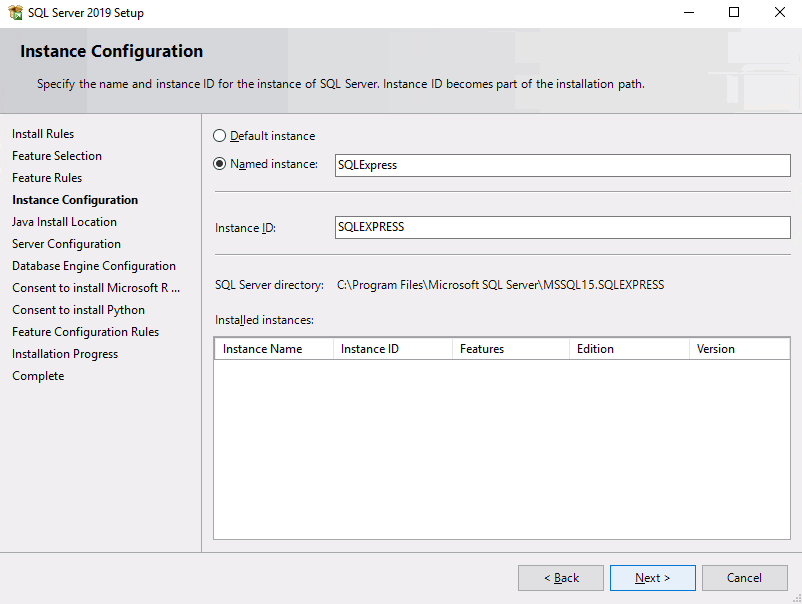The width and height of the screenshot is (802, 604).
Task: Open the Install Rules step
Action: [x=43, y=134]
